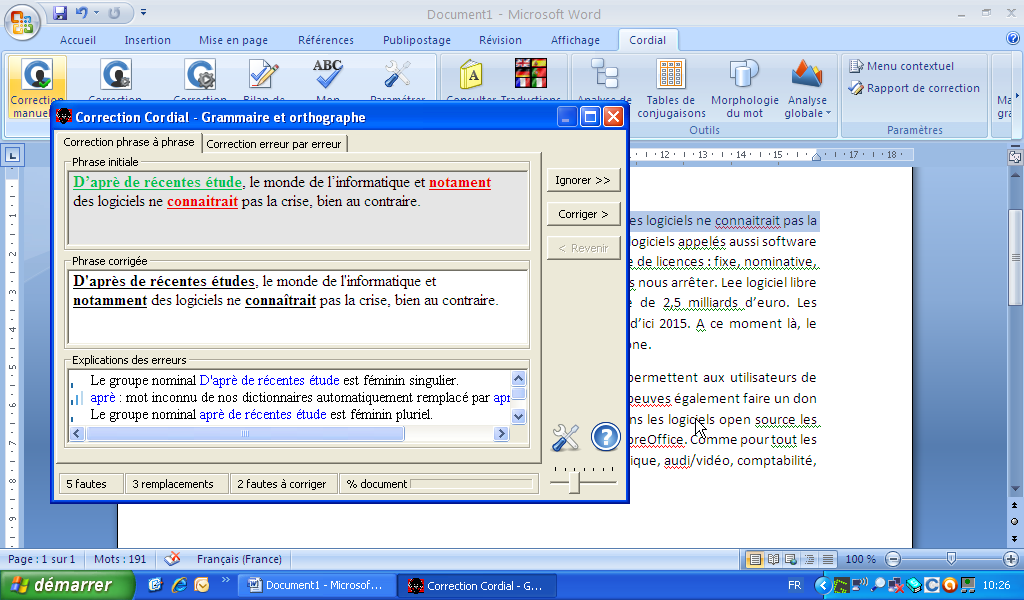This screenshot has width=1024, height=600.
Task: Select the Mise en page tab
Action: click(233, 40)
